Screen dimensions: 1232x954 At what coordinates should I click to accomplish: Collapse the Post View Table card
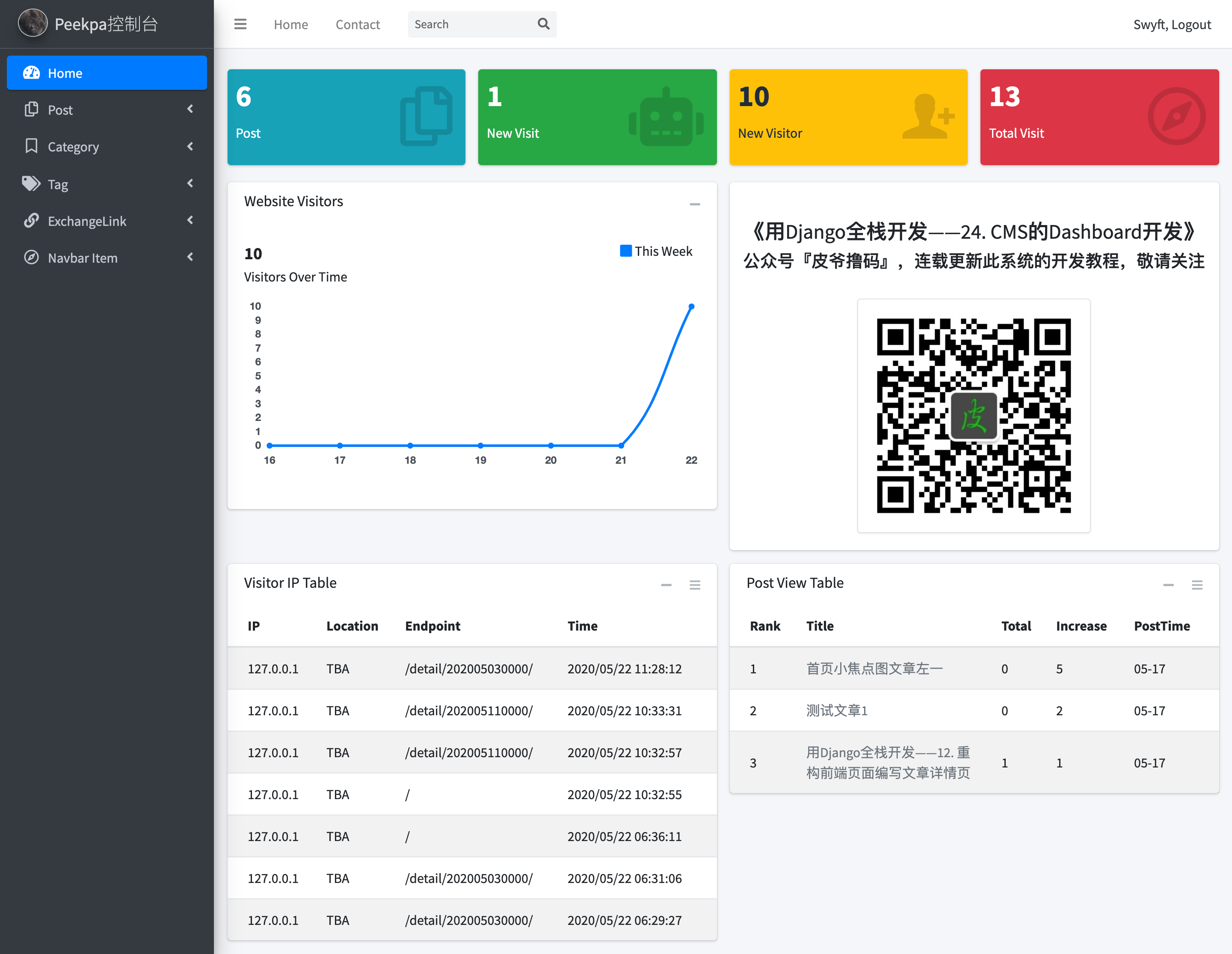click(x=1168, y=585)
